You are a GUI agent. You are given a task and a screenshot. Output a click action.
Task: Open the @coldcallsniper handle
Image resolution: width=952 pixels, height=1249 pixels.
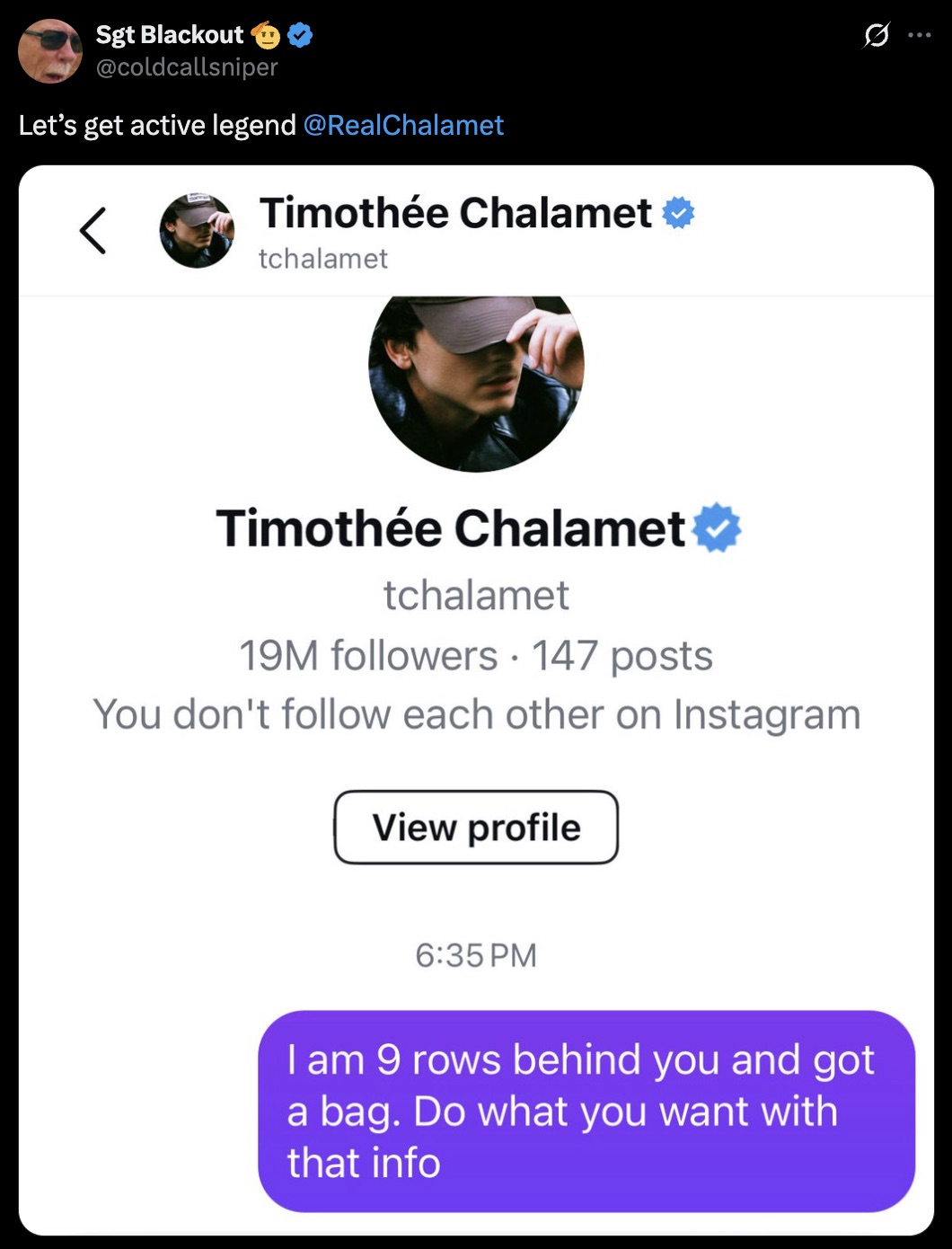point(187,67)
